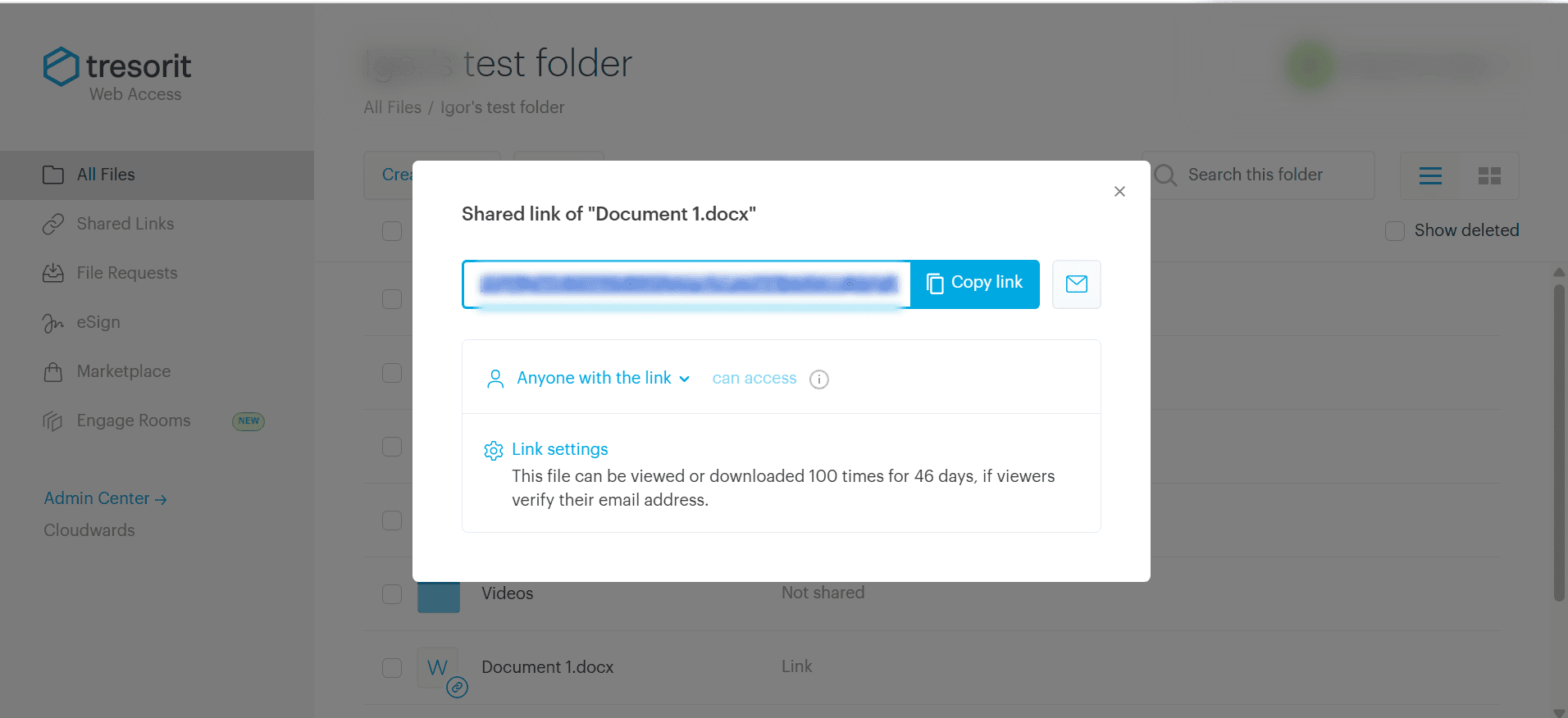Tick the checkbox for Videos folder
The width and height of the screenshot is (1568, 718).
[392, 594]
